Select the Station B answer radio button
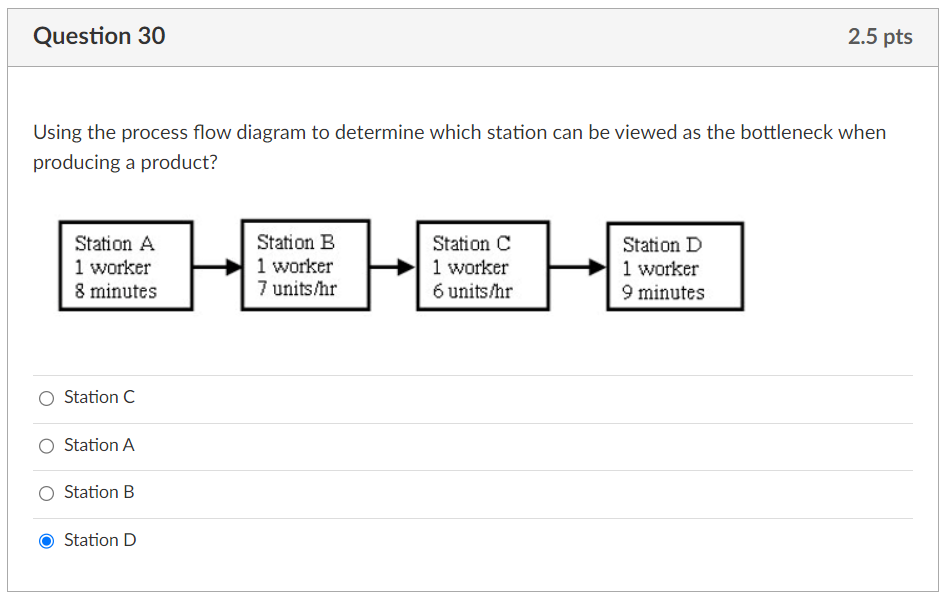This screenshot has height=598, width=946. point(46,492)
